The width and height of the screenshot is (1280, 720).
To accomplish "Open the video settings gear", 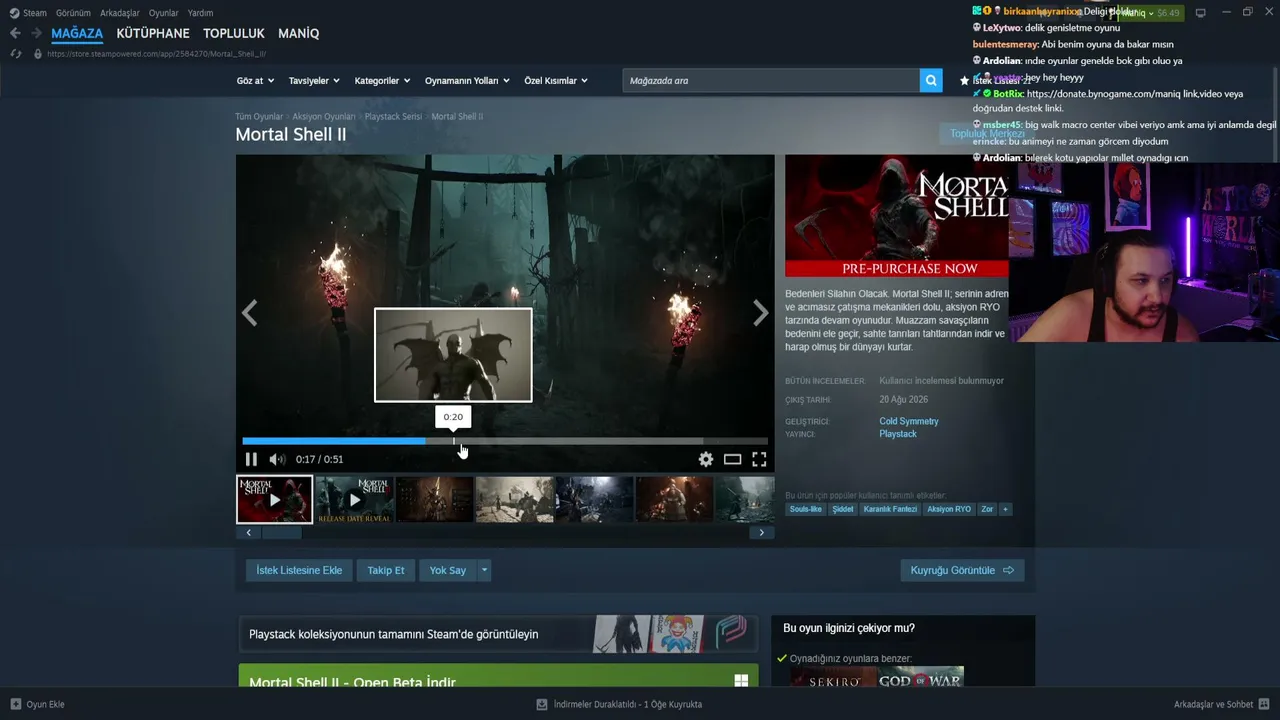I will pos(706,459).
